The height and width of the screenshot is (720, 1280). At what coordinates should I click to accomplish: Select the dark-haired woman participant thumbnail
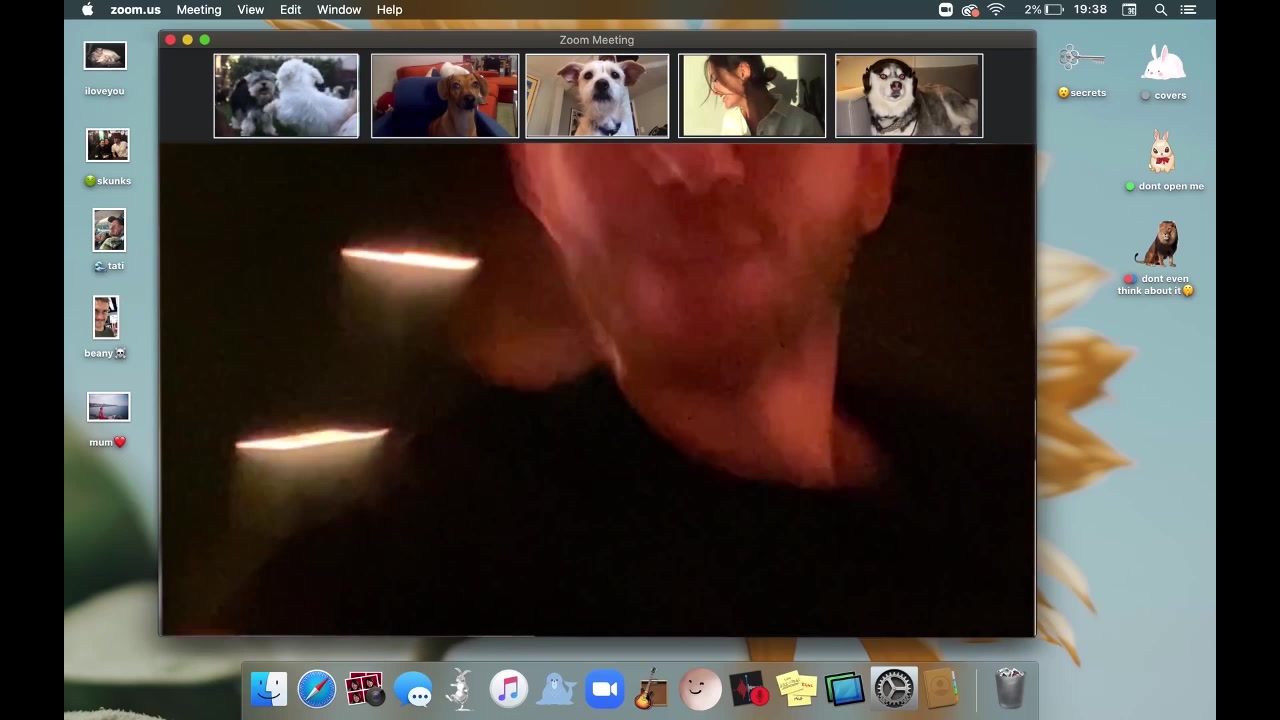pyautogui.click(x=752, y=96)
